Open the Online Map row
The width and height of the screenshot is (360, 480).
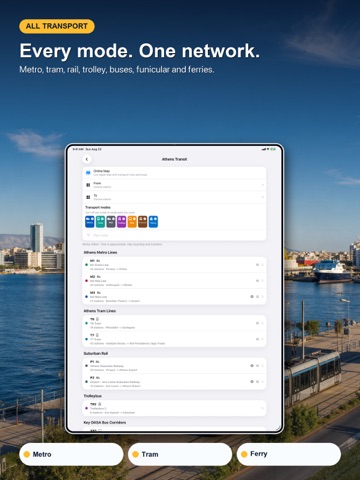point(174,173)
